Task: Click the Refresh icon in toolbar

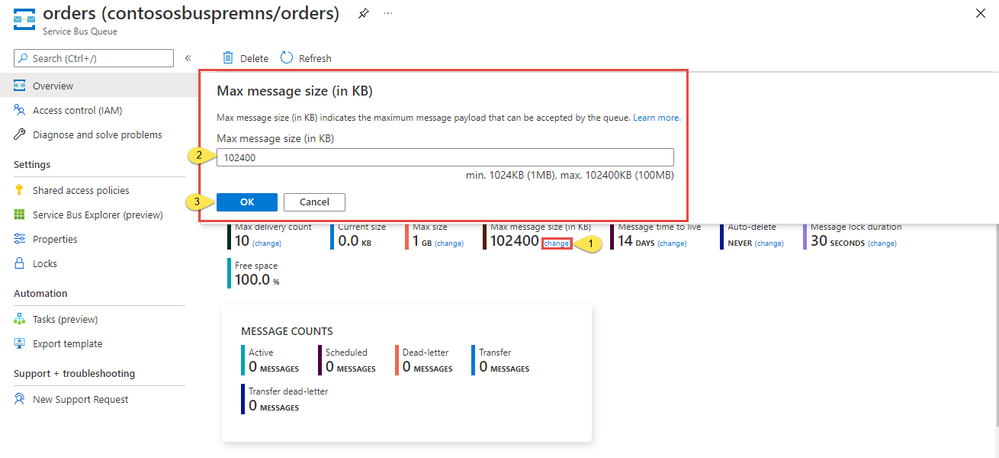Action: [x=287, y=58]
